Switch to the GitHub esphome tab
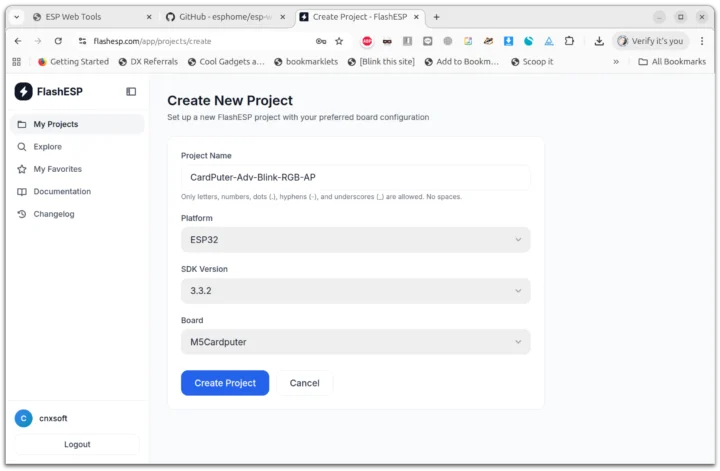Image resolution: width=720 pixels, height=471 pixels. coord(225,17)
